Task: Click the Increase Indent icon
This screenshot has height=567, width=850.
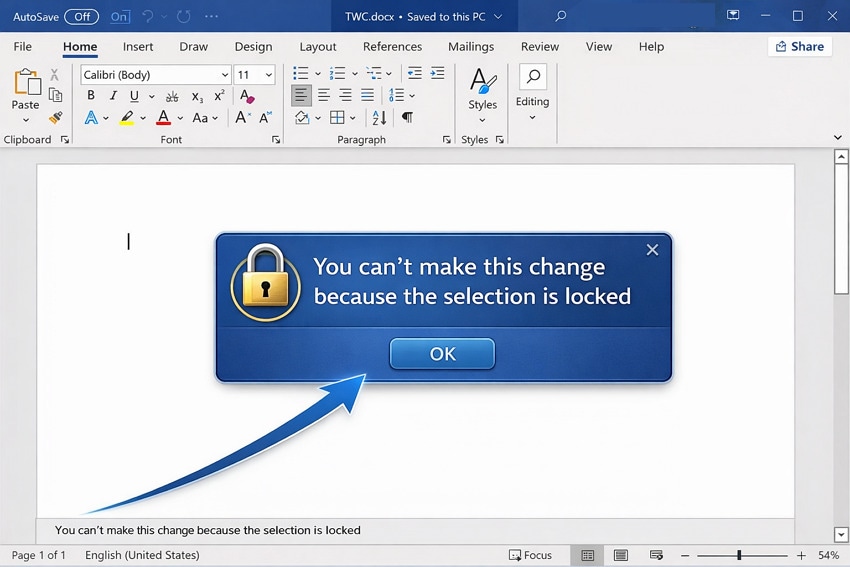Action: click(x=437, y=73)
